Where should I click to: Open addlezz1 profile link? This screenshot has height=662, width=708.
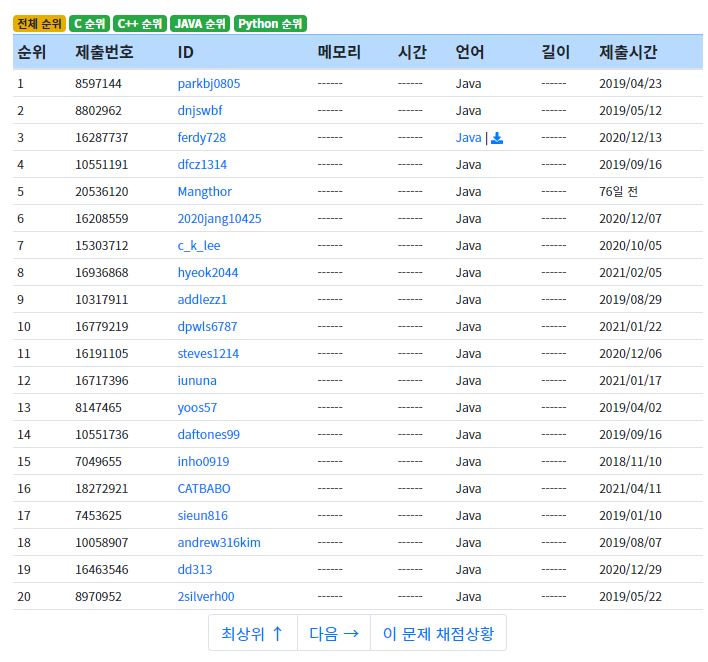click(x=202, y=300)
